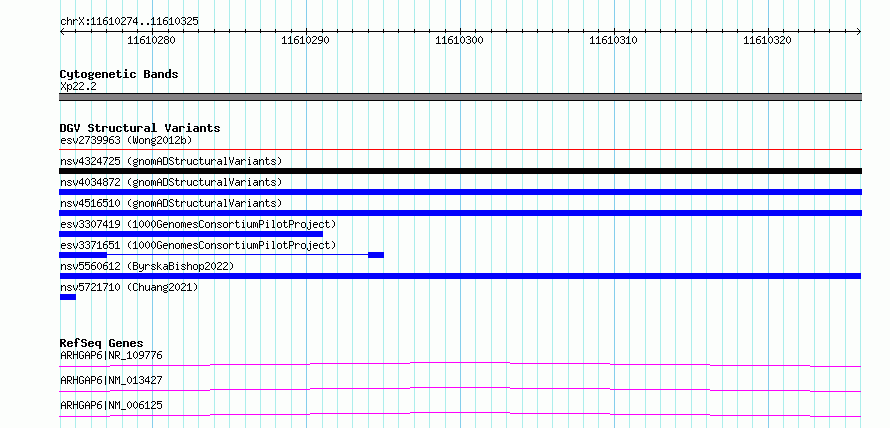The image size is (890, 428).
Task: Open variant nsv5560612 (ByrskaBishop2022) label
Action: [147, 266]
